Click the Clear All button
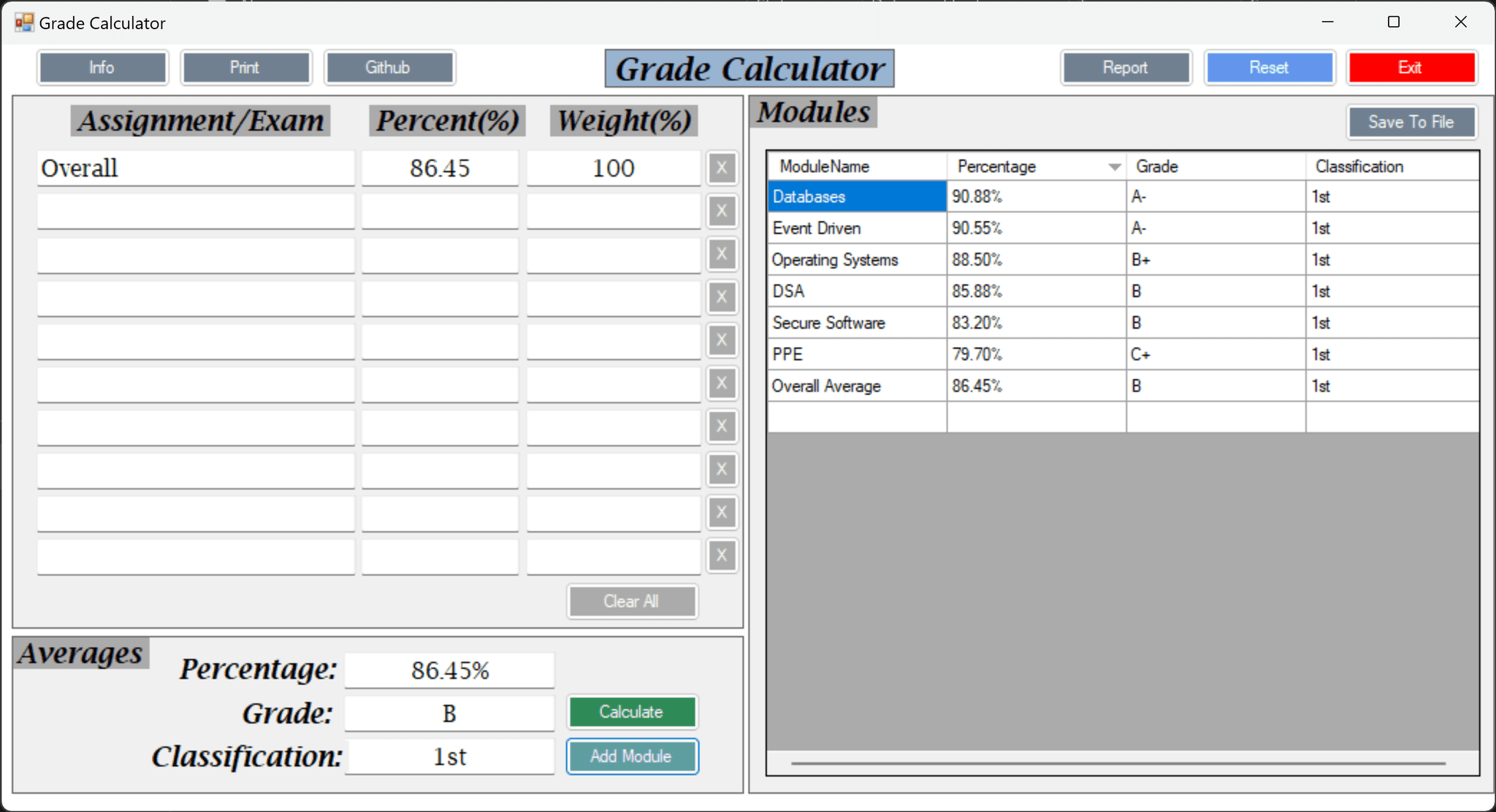This screenshot has width=1496, height=812. click(x=632, y=601)
